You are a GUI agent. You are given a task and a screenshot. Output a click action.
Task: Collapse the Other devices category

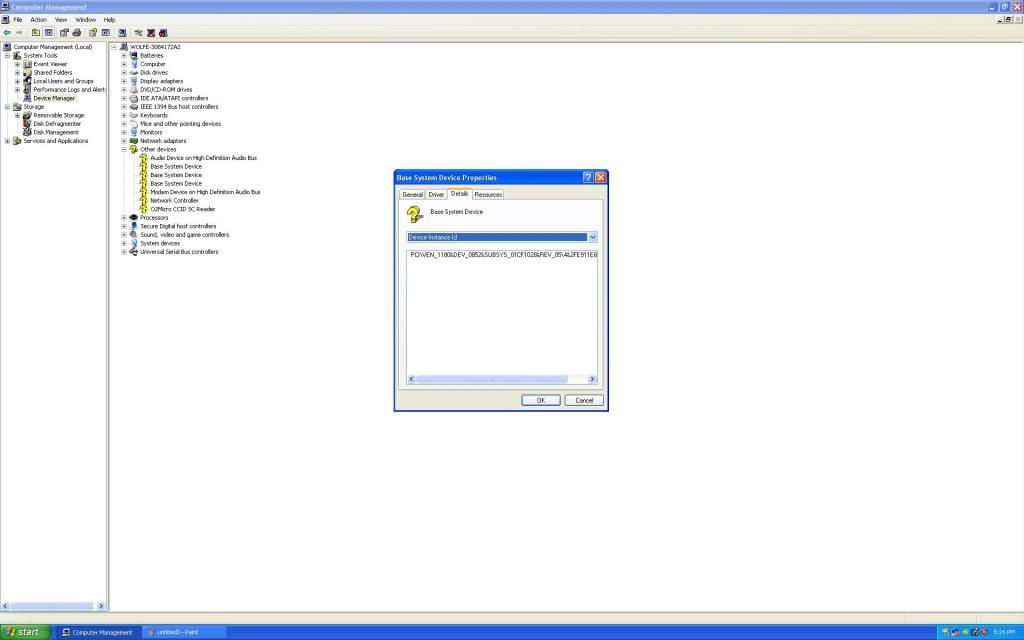124,149
